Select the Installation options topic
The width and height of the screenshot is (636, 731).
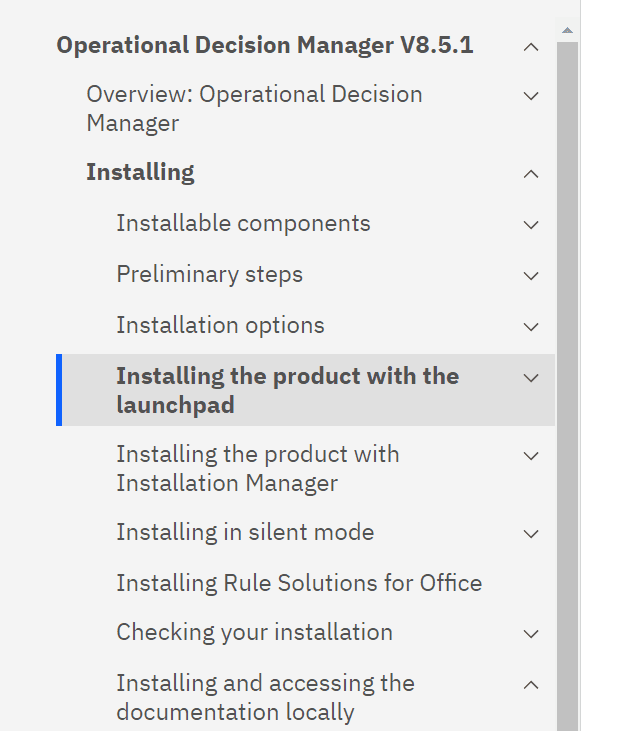click(x=220, y=326)
